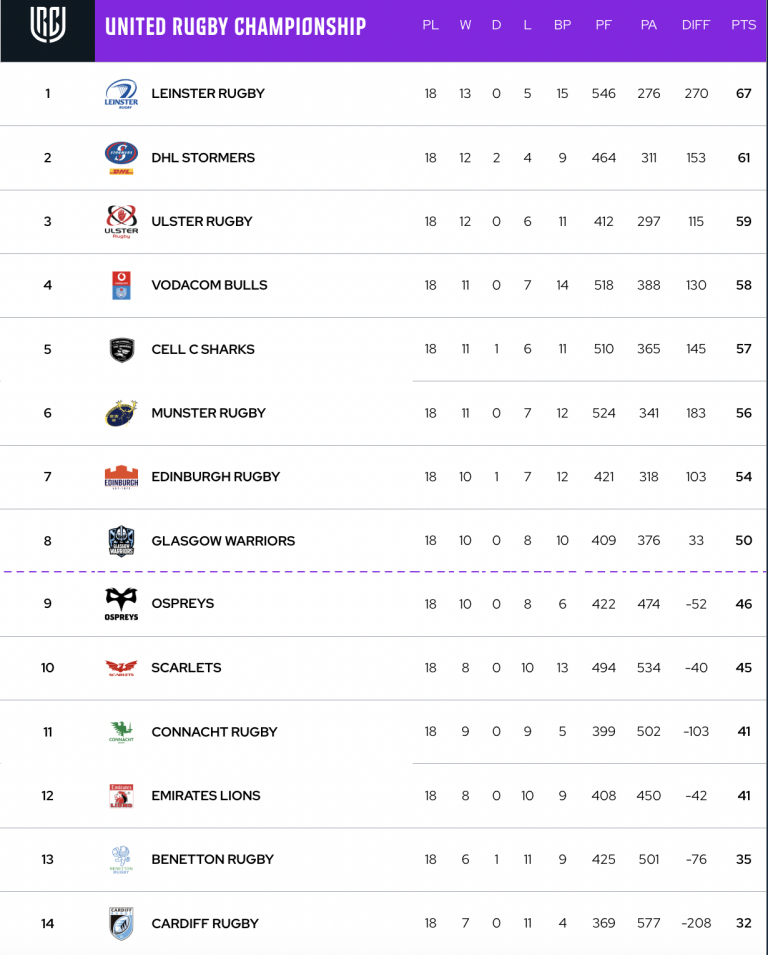This screenshot has width=768, height=955.
Task: Click the Ospreys mask logo
Action: coord(121,604)
